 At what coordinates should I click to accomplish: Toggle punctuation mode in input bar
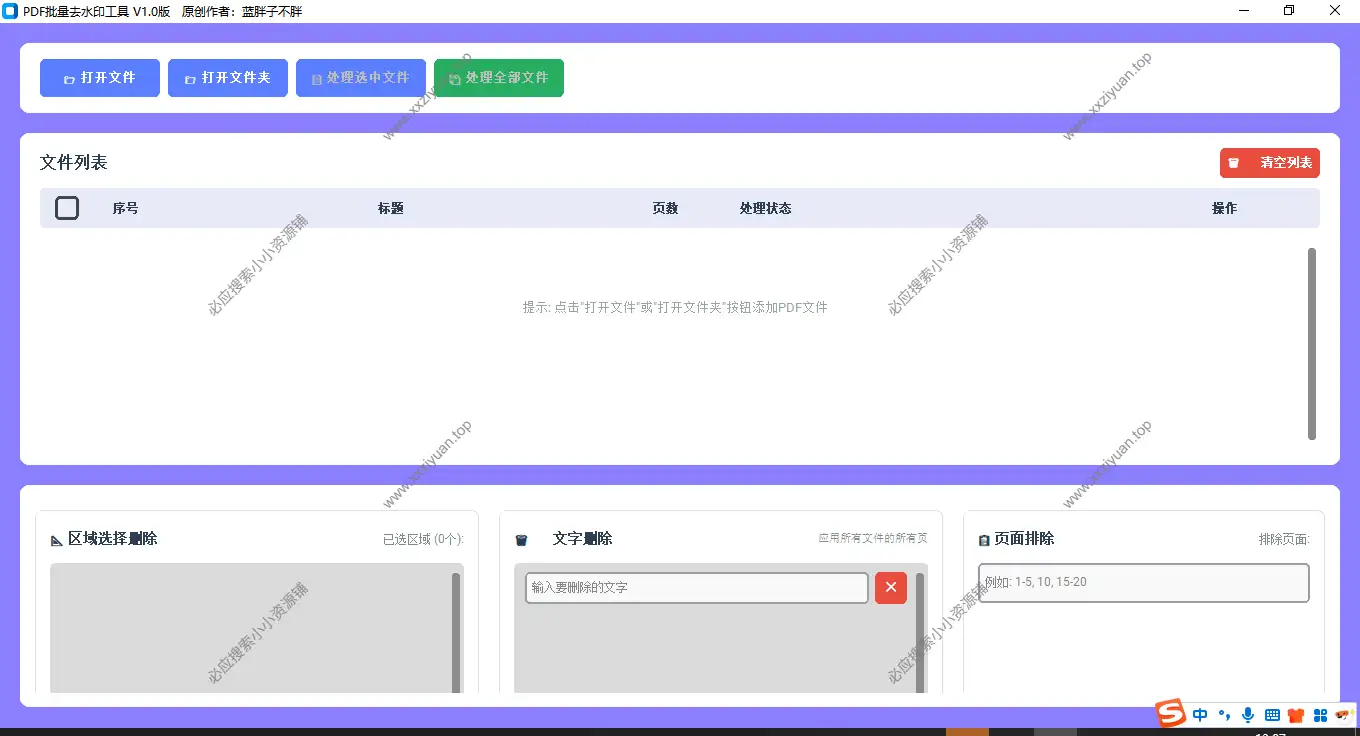pos(1223,714)
